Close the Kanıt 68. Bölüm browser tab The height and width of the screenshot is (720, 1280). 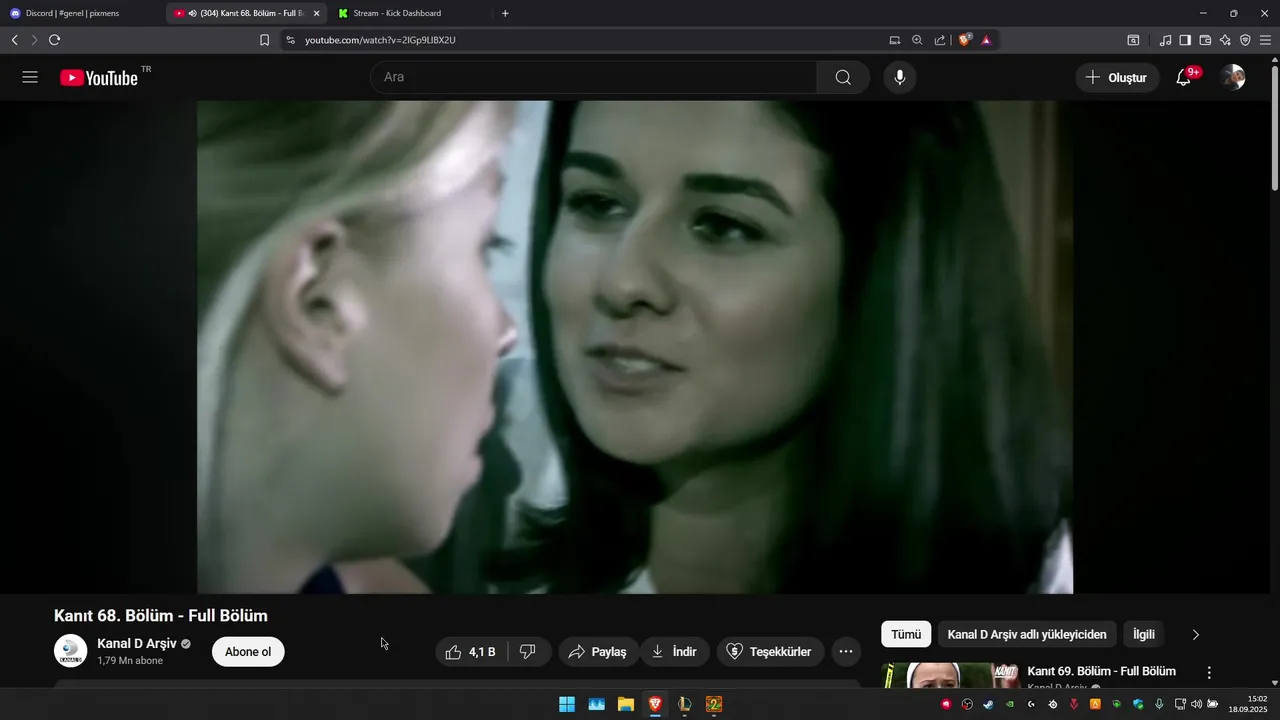click(316, 13)
